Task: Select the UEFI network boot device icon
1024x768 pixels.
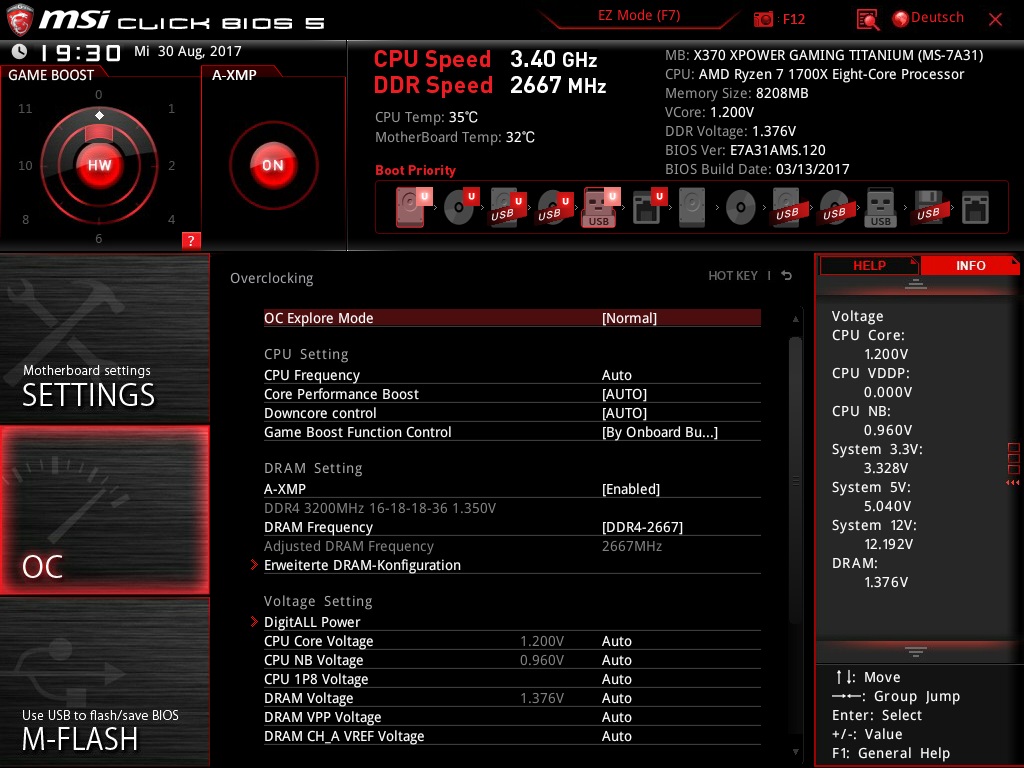Action: click(648, 207)
